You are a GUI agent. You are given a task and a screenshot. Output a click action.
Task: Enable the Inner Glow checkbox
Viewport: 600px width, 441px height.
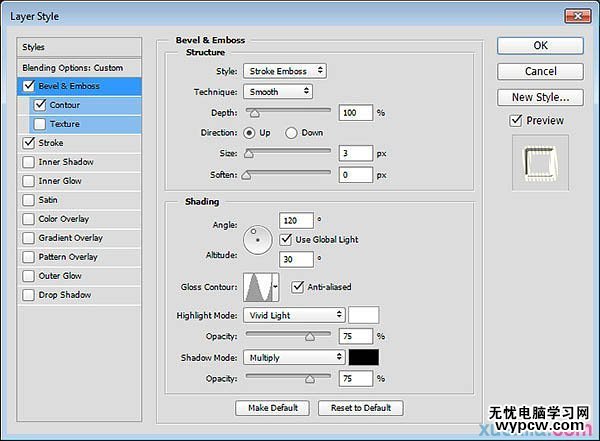[x=28, y=181]
